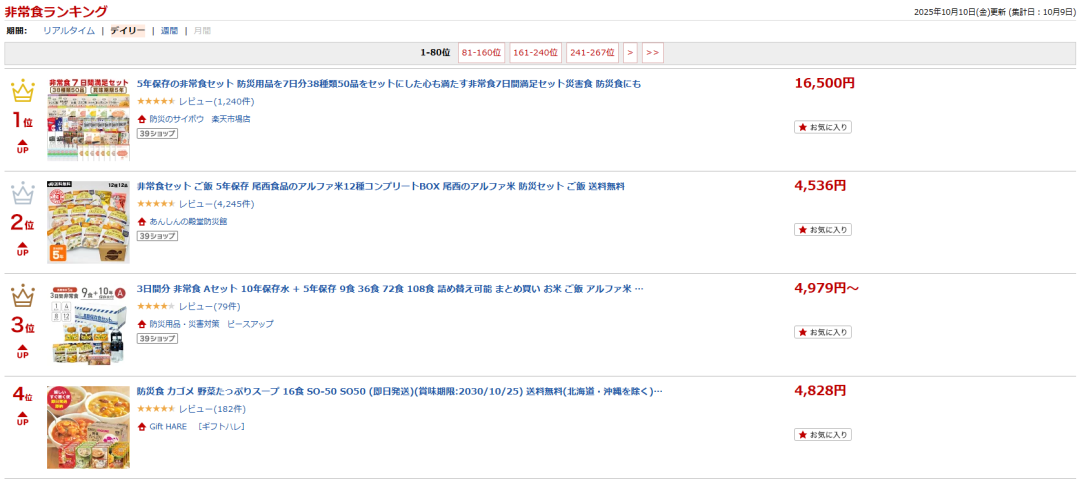The image size is (1080, 479).
Task: Click the star rating of the 3位 item
Action: point(156,307)
